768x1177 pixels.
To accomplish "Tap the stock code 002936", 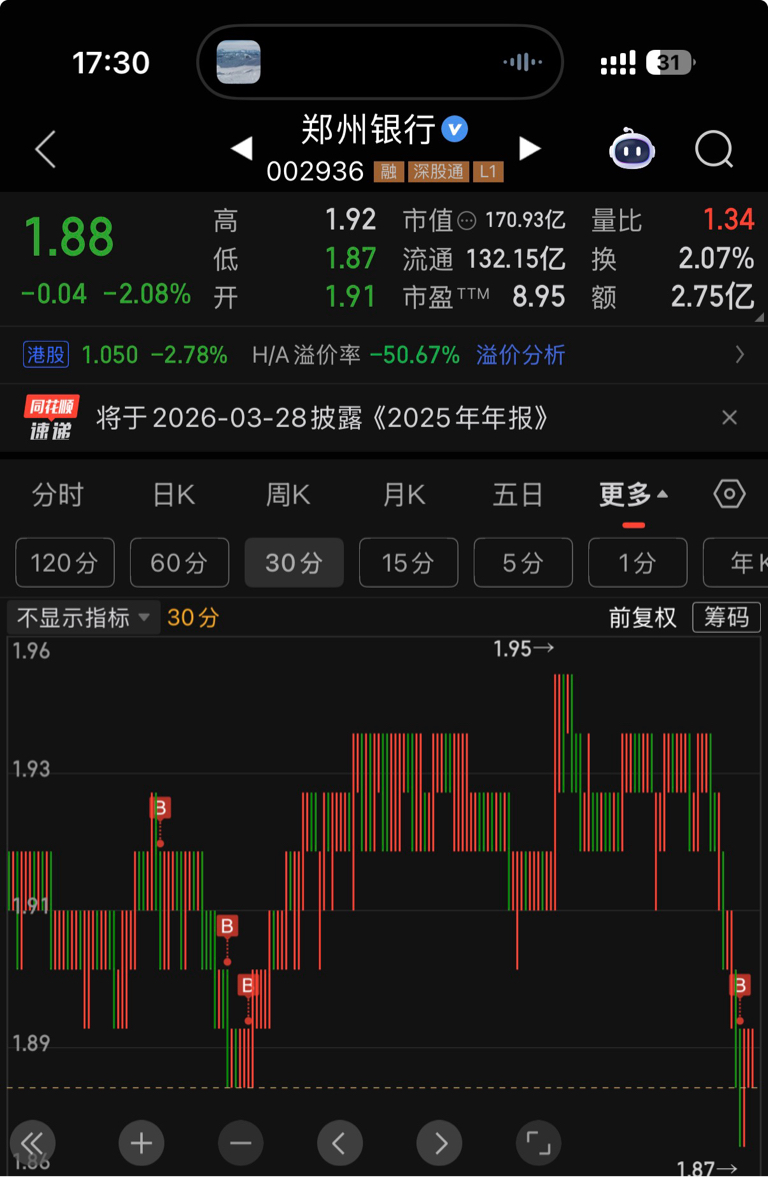I will click(315, 172).
